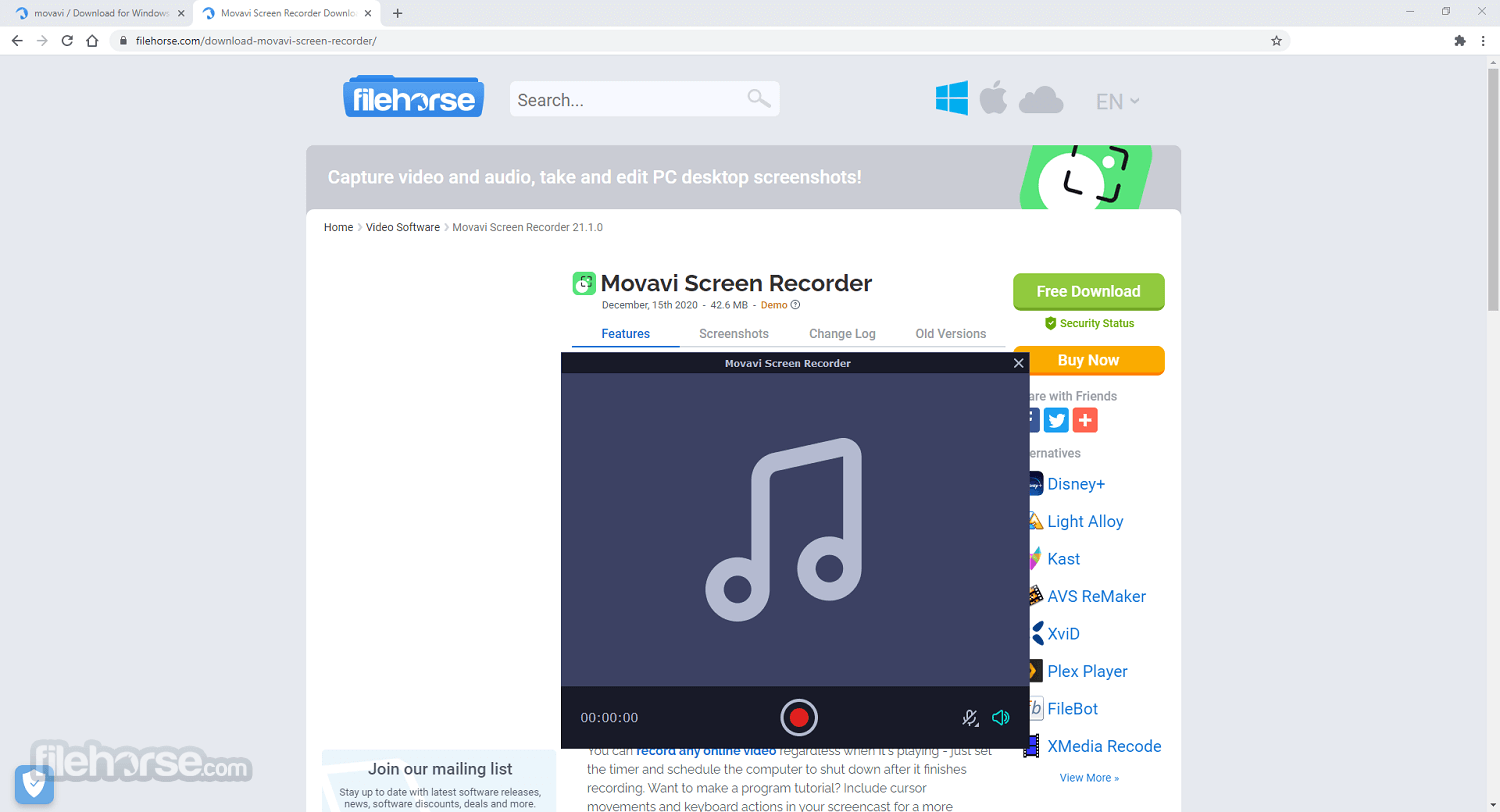The height and width of the screenshot is (812, 1500).
Task: Switch to the Screenshots tab
Action: pyautogui.click(x=734, y=334)
